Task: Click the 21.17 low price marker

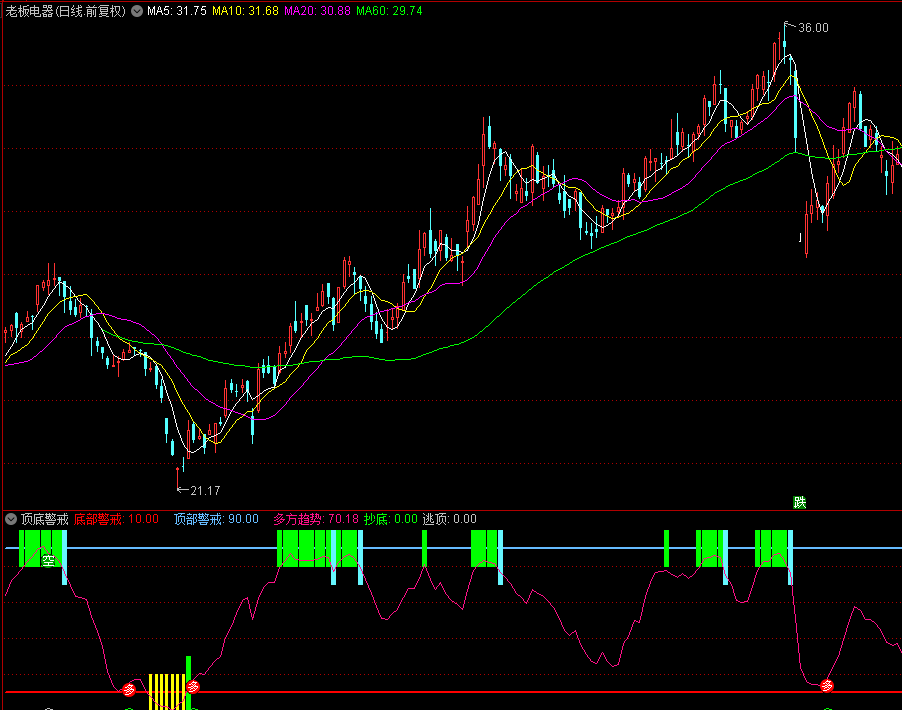Action: point(205,491)
